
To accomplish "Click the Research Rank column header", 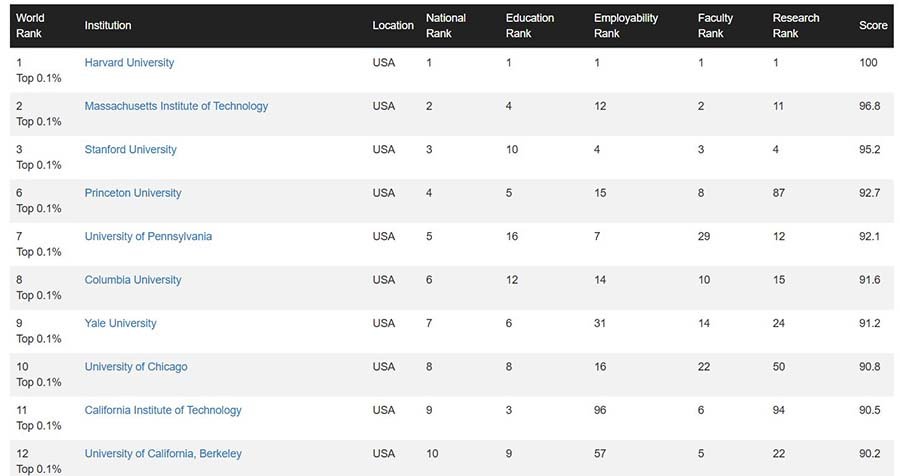I will (x=796, y=26).
